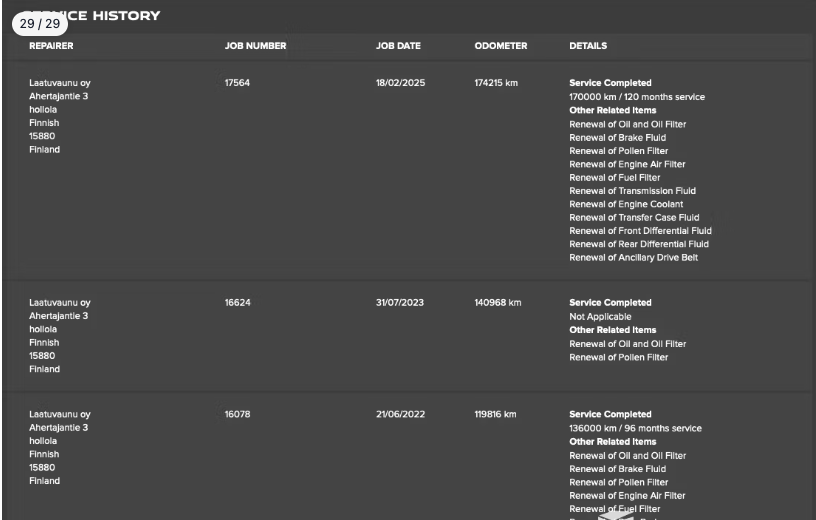816x520 pixels.
Task: Click the 136000 km / 96 months service text
Action: (635, 429)
